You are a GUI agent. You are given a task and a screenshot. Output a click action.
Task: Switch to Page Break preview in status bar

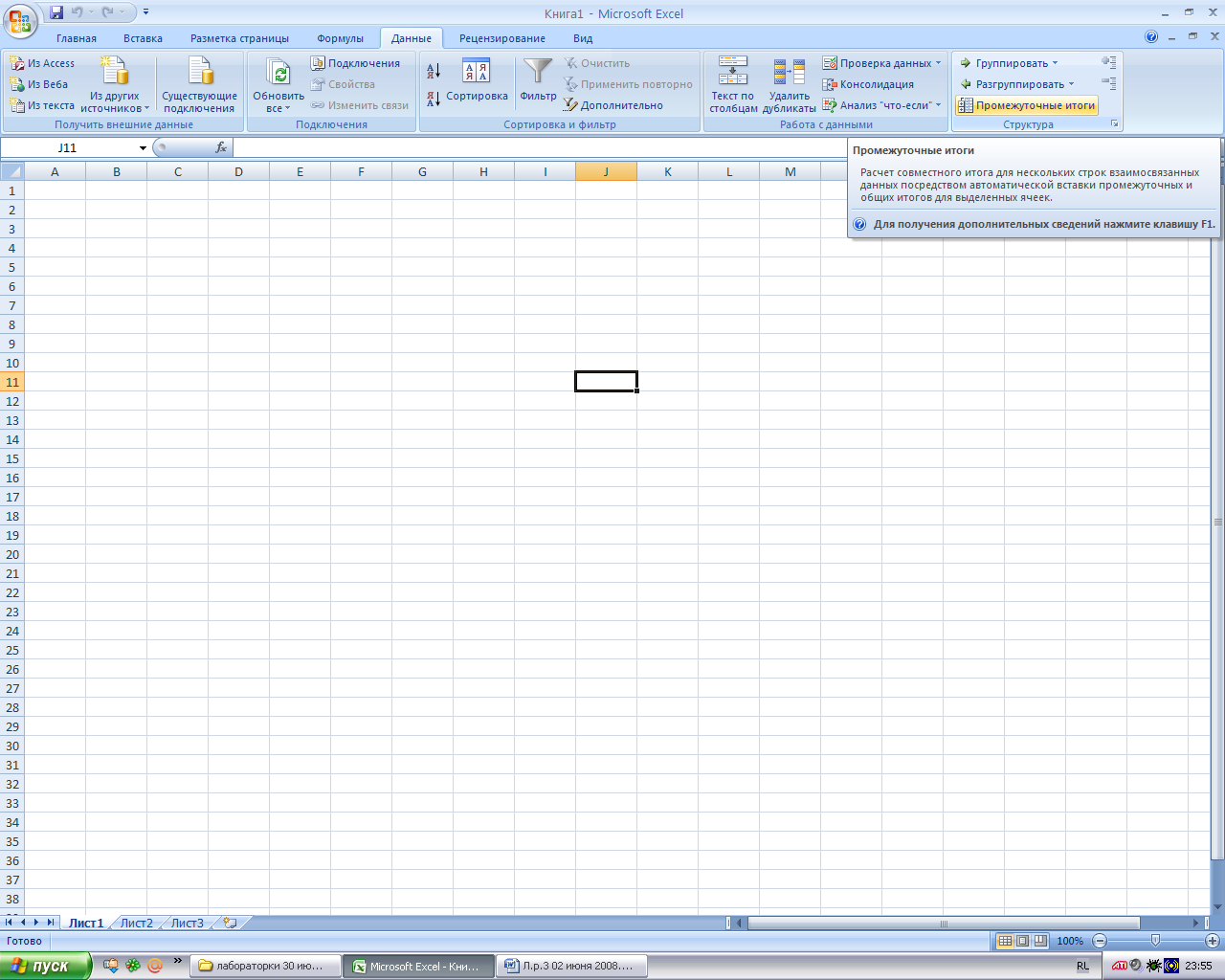(x=1040, y=941)
